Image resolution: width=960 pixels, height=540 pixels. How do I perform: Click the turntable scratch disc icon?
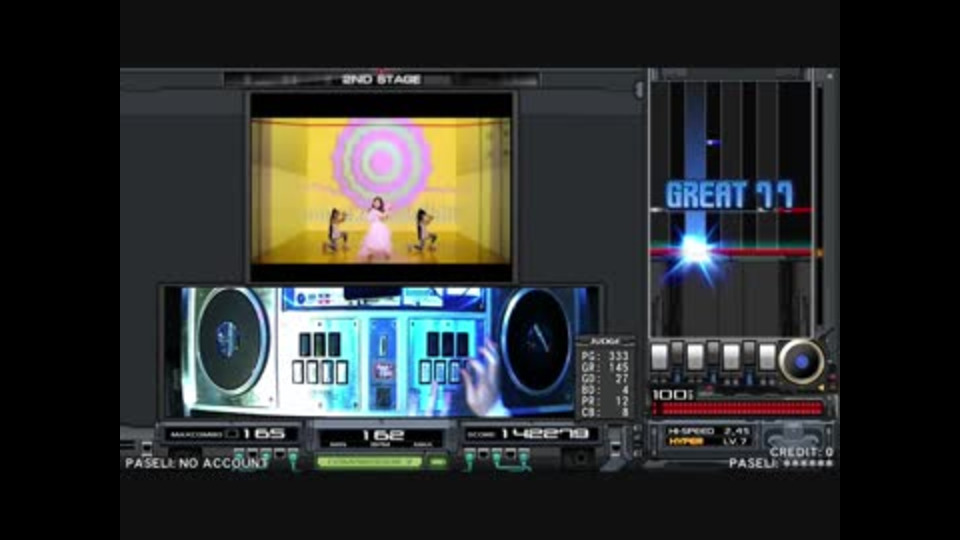pyautogui.click(x=801, y=362)
